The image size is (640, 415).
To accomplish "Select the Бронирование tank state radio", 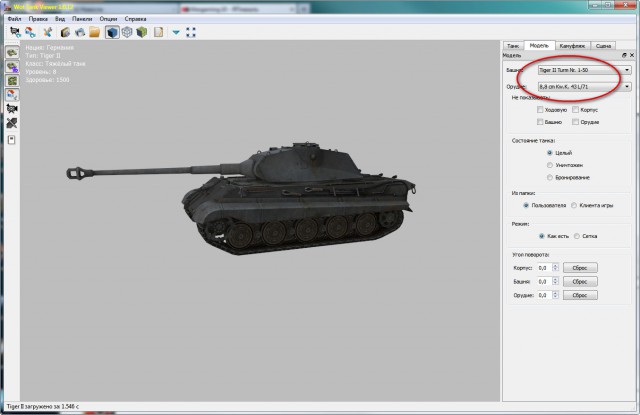I will click(550, 178).
